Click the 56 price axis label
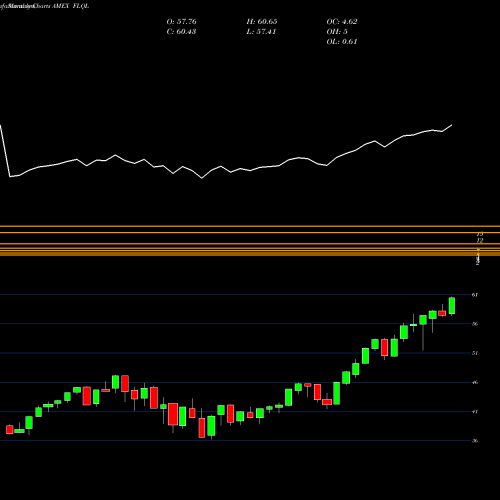This screenshot has width=500, height=500. tap(475, 324)
